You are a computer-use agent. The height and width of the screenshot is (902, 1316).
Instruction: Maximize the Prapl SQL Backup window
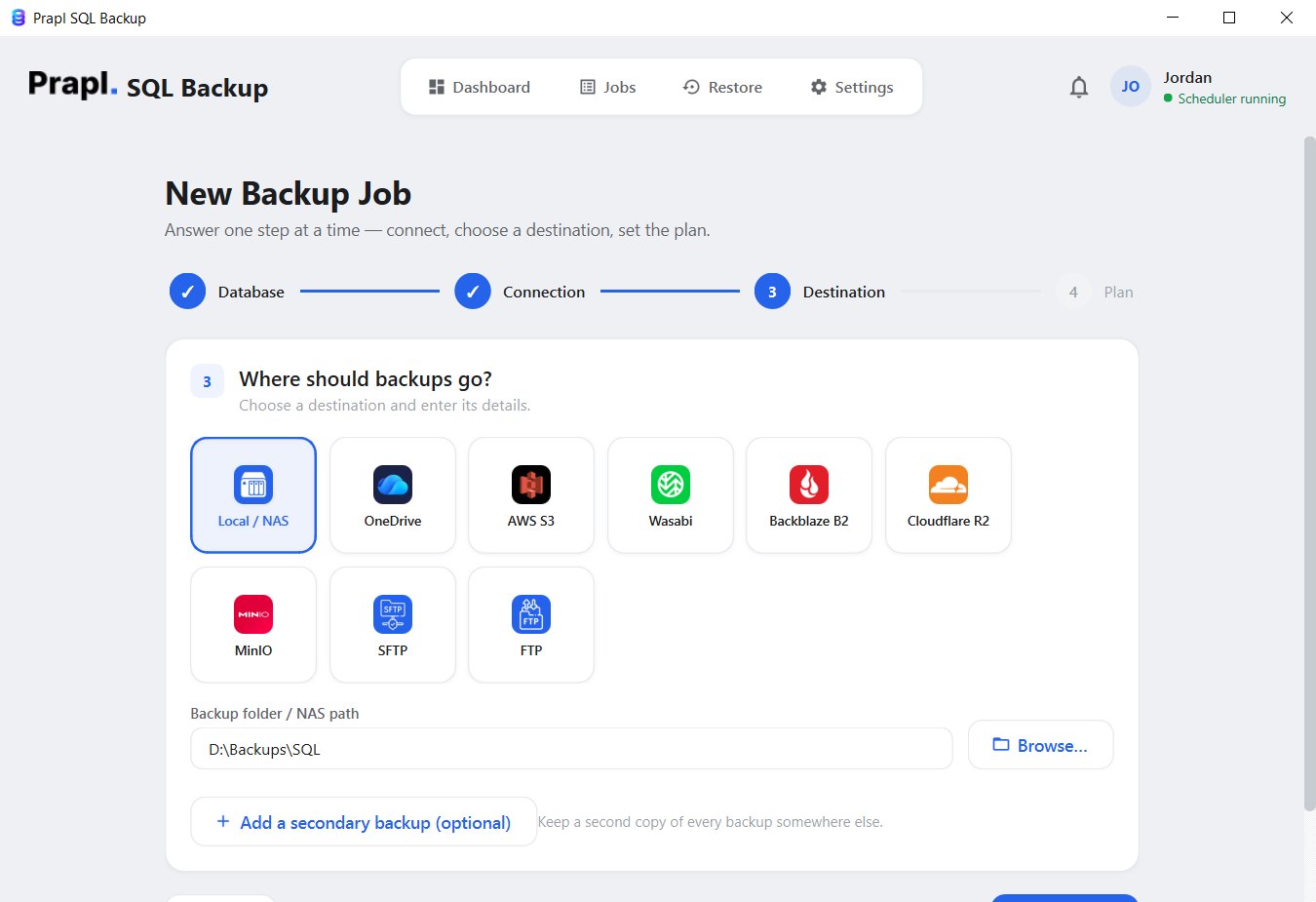pos(1229,18)
